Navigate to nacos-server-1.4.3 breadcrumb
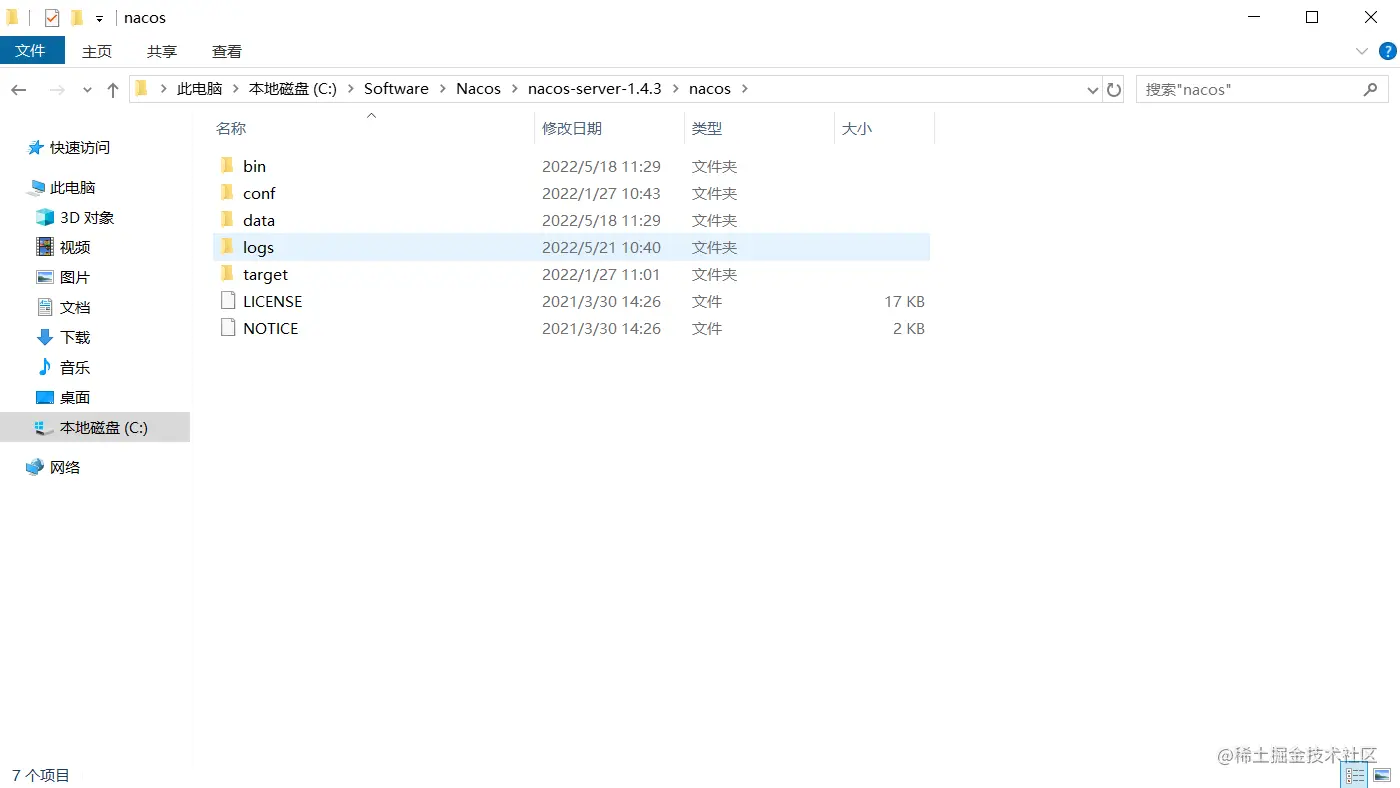The height and width of the screenshot is (788, 1400). point(595,89)
